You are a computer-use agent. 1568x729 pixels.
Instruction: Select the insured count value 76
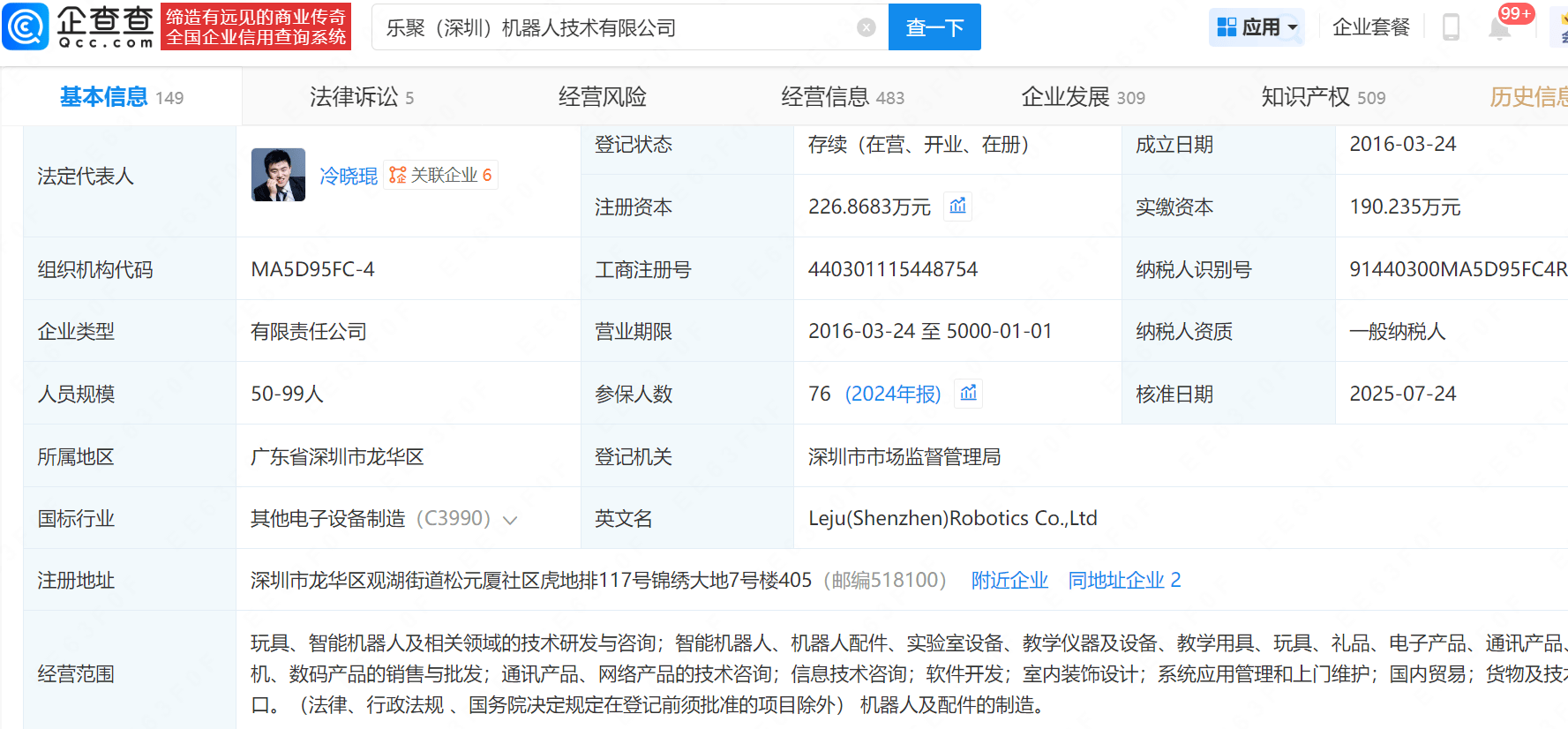[x=820, y=394]
